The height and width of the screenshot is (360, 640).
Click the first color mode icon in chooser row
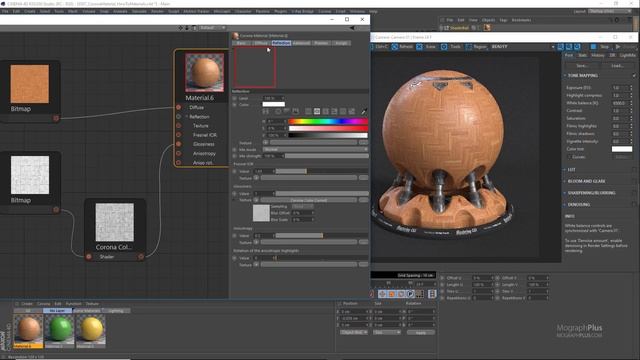point(266,111)
